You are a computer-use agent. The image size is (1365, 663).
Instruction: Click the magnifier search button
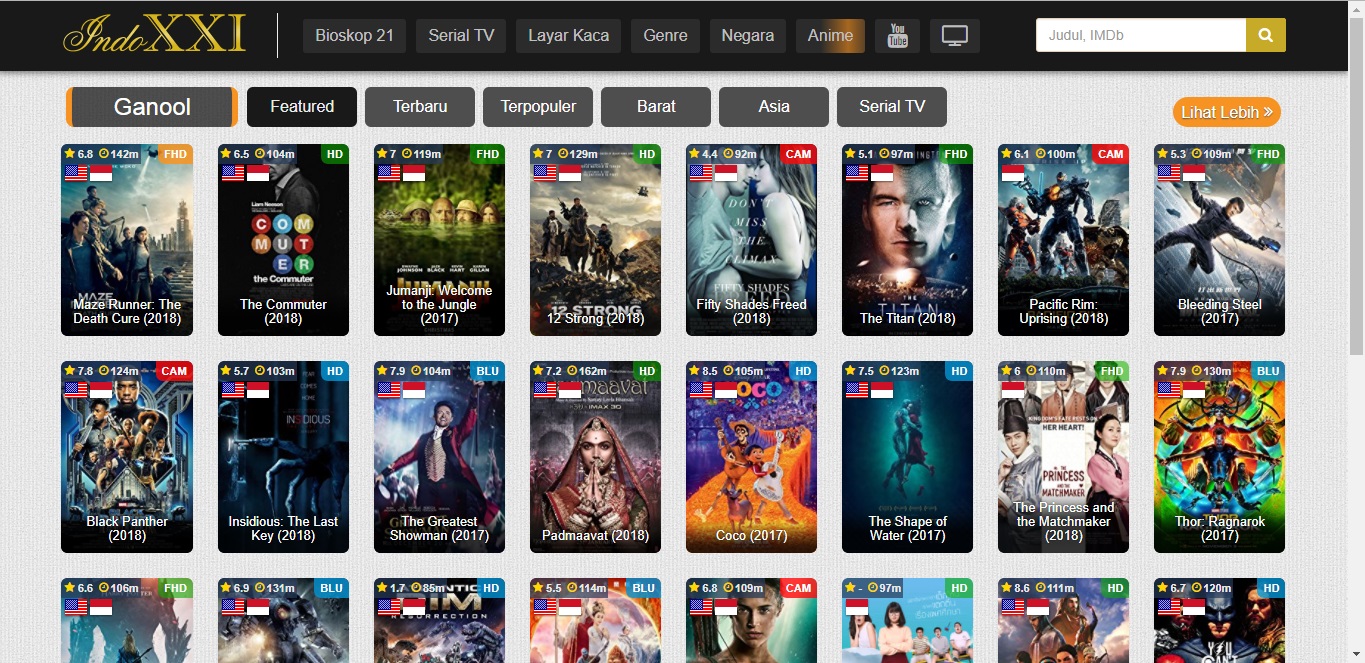click(1265, 36)
